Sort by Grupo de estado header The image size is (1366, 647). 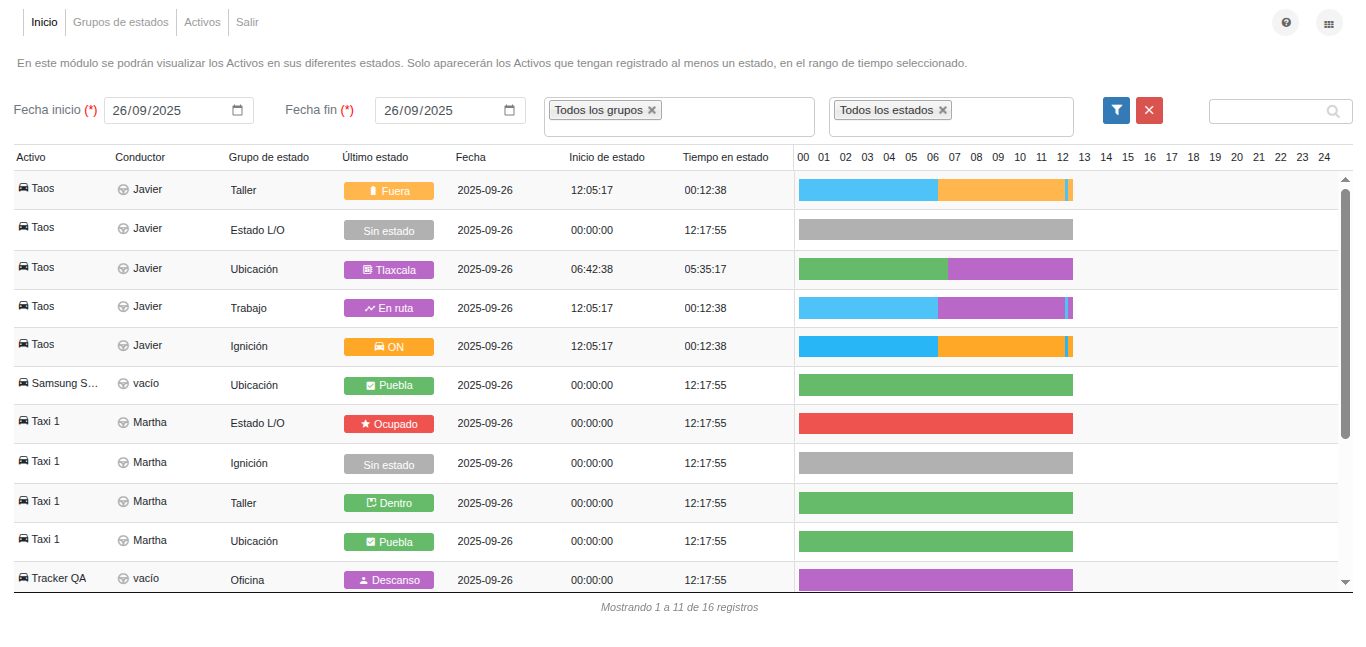point(269,157)
